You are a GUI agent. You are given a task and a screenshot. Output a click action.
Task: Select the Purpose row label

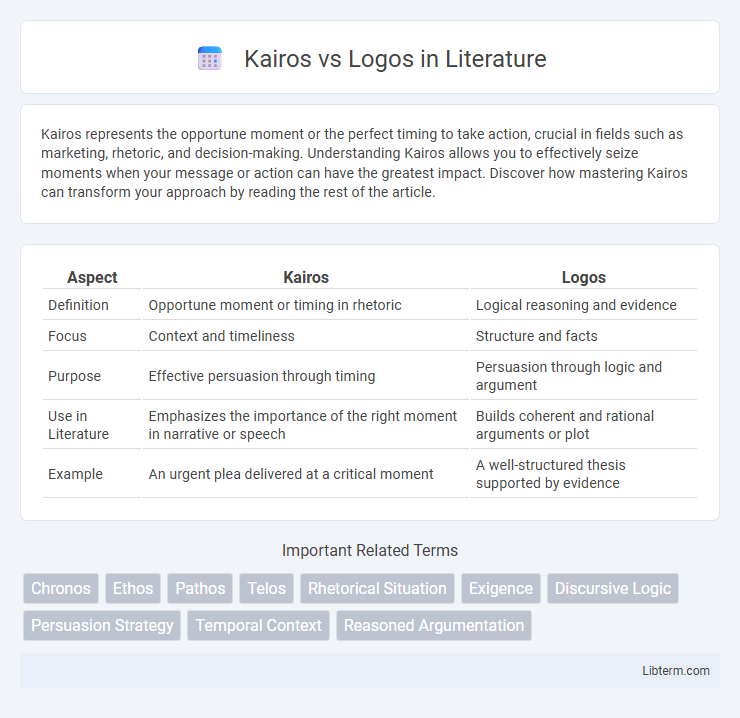pos(75,376)
